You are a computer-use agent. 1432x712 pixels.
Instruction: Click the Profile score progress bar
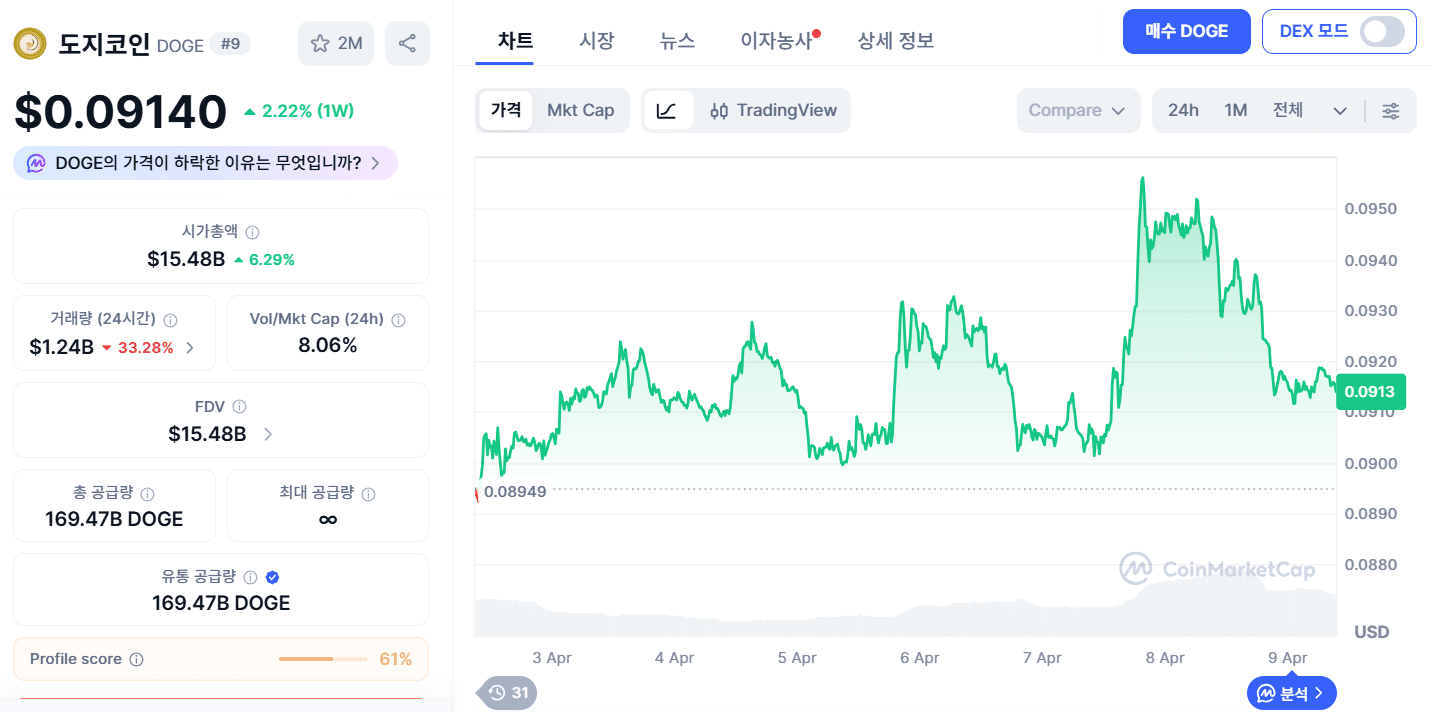click(322, 659)
